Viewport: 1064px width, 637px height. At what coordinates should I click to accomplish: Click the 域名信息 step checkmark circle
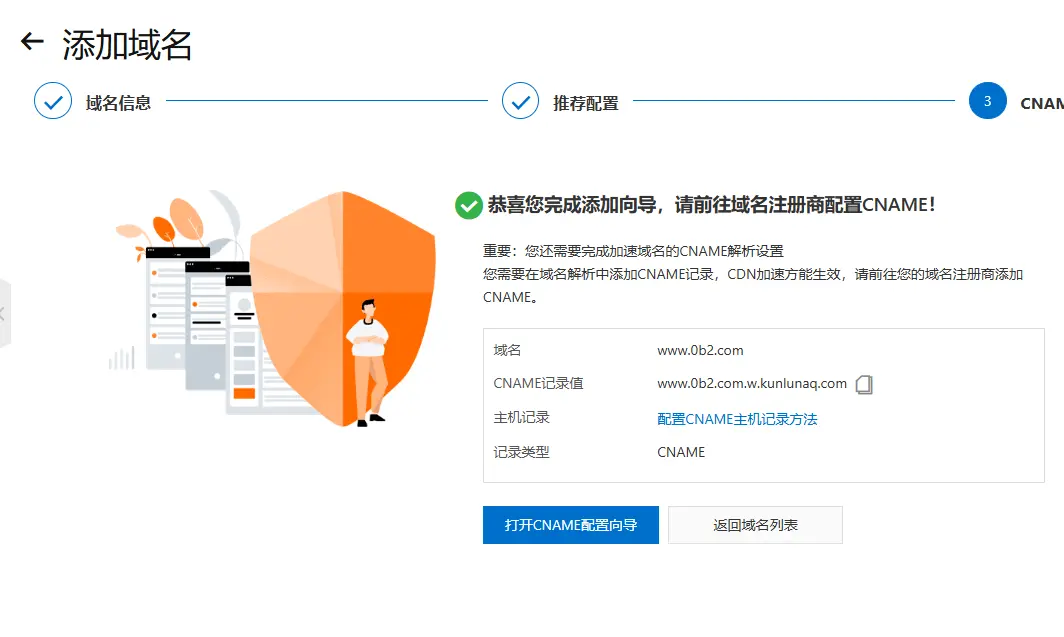(x=53, y=101)
